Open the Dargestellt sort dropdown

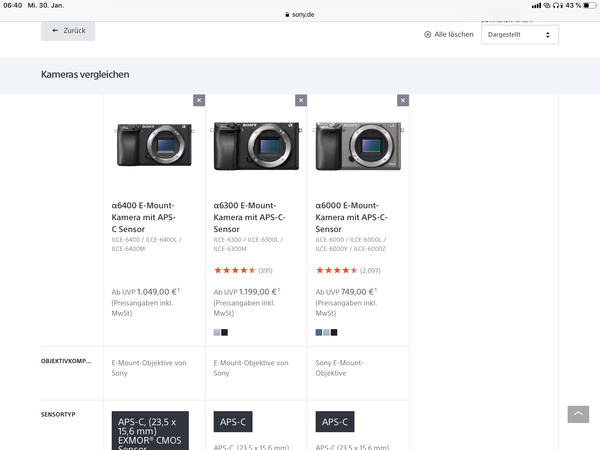[x=519, y=34]
